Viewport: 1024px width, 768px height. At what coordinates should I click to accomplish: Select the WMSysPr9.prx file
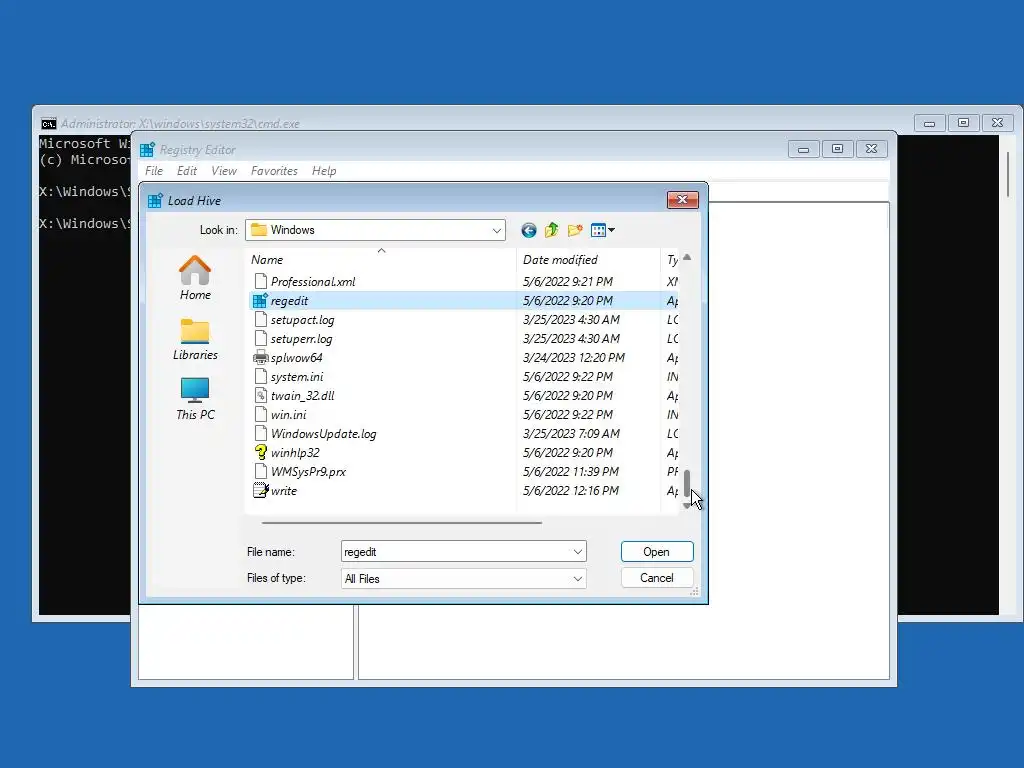(x=308, y=472)
